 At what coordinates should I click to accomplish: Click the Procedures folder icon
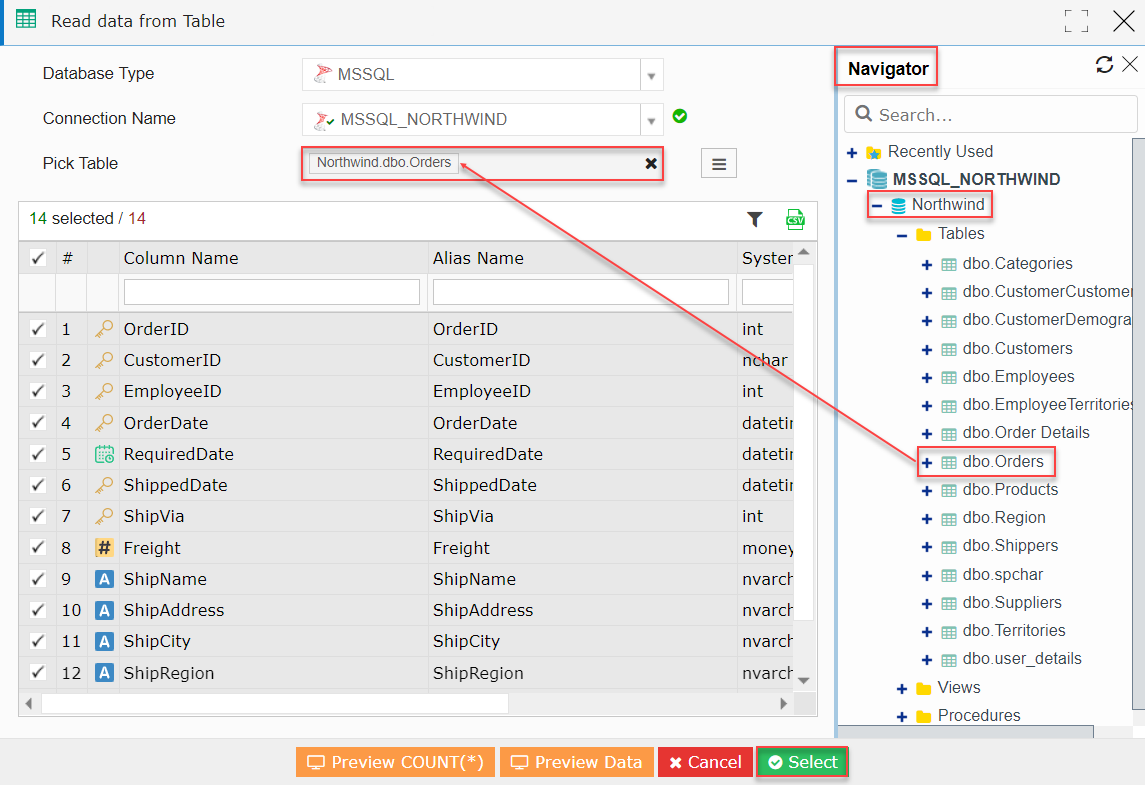click(x=924, y=716)
